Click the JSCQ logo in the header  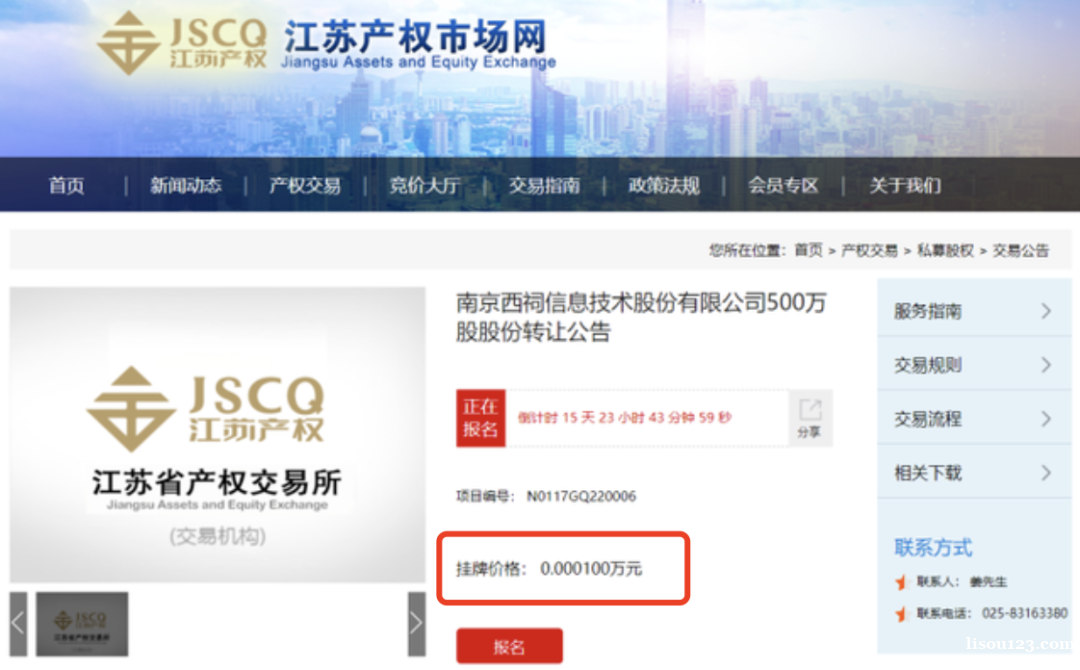point(182,43)
